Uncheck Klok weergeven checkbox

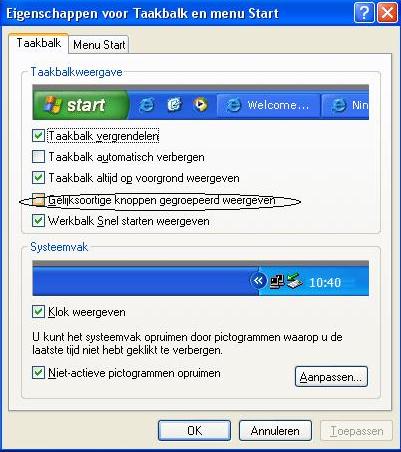(x=38, y=312)
